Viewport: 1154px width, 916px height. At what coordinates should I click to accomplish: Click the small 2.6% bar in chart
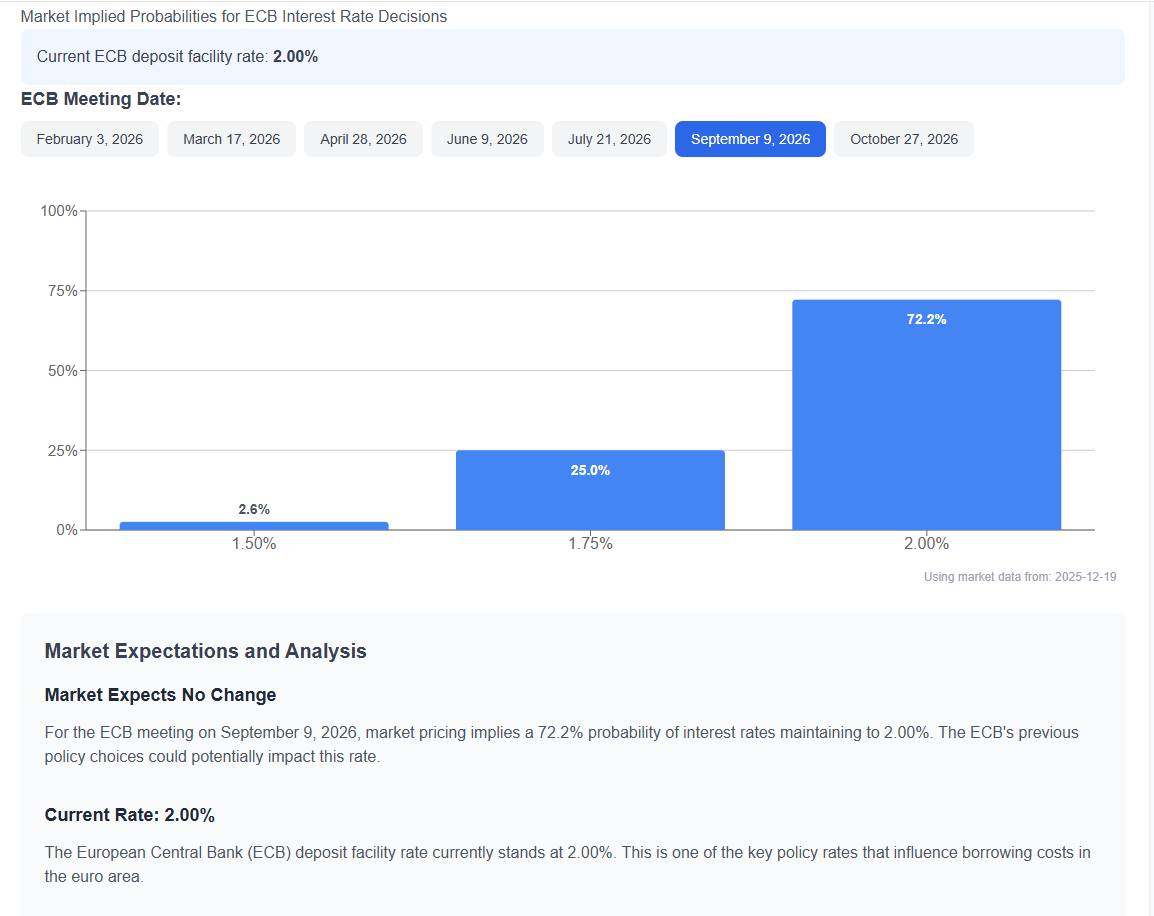coord(254,526)
